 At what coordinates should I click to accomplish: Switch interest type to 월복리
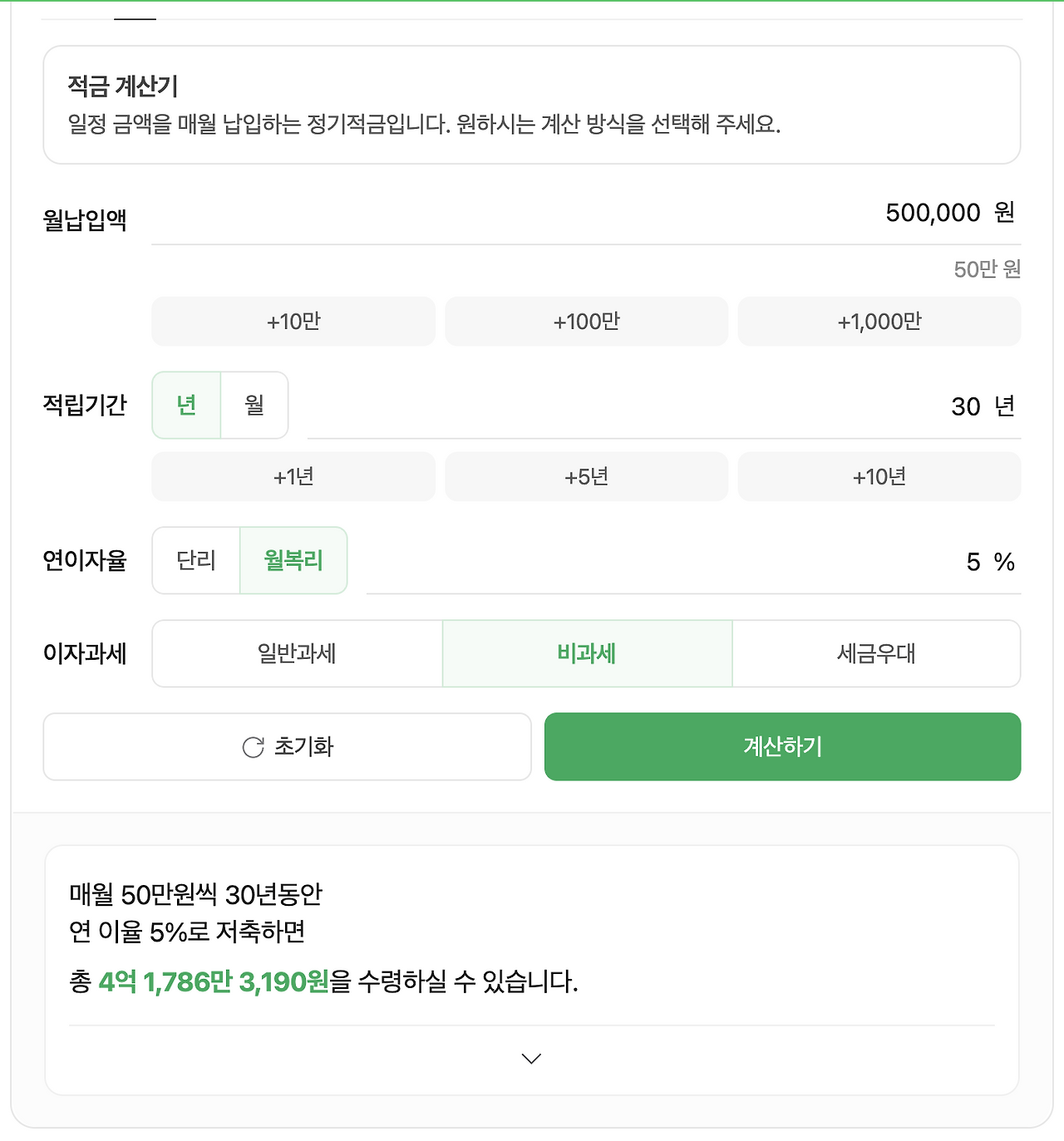pos(294,561)
